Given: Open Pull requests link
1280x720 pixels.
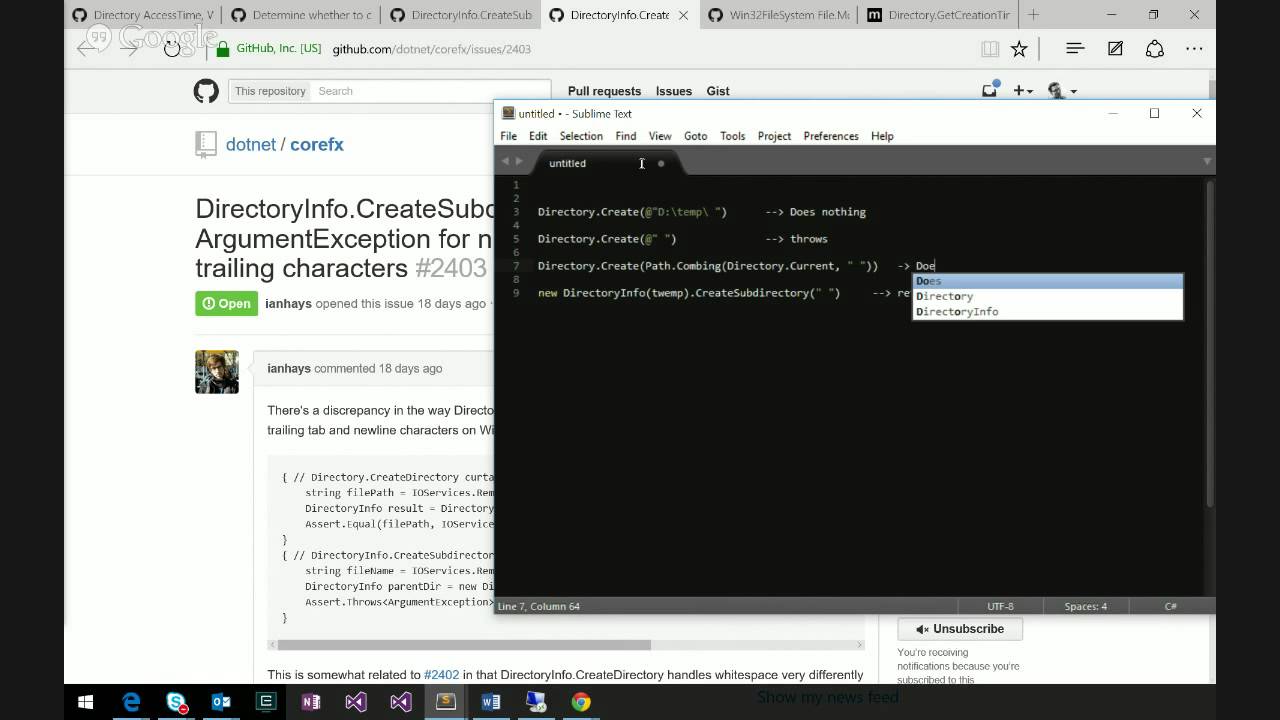Looking at the screenshot, I should [604, 91].
